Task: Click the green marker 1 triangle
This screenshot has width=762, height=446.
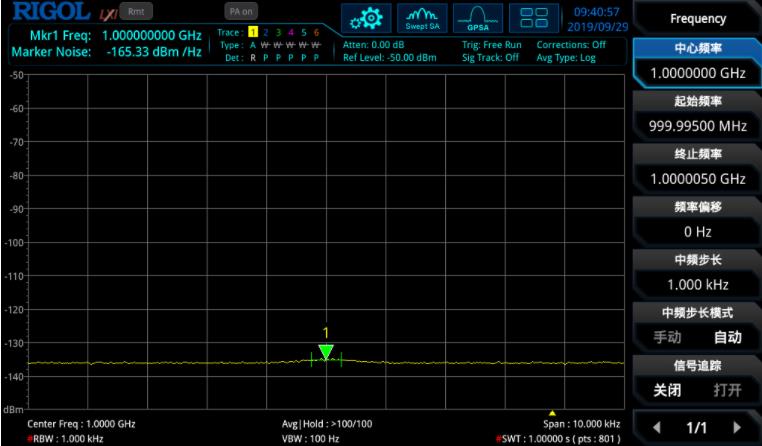Action: tap(325, 351)
